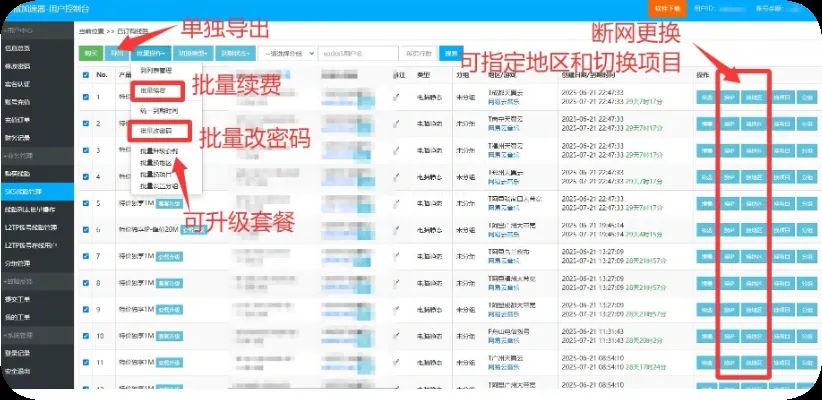Viewport: 822px width, 400px height.
Task: Open the 切换类型 dropdown button
Action: pos(193,53)
